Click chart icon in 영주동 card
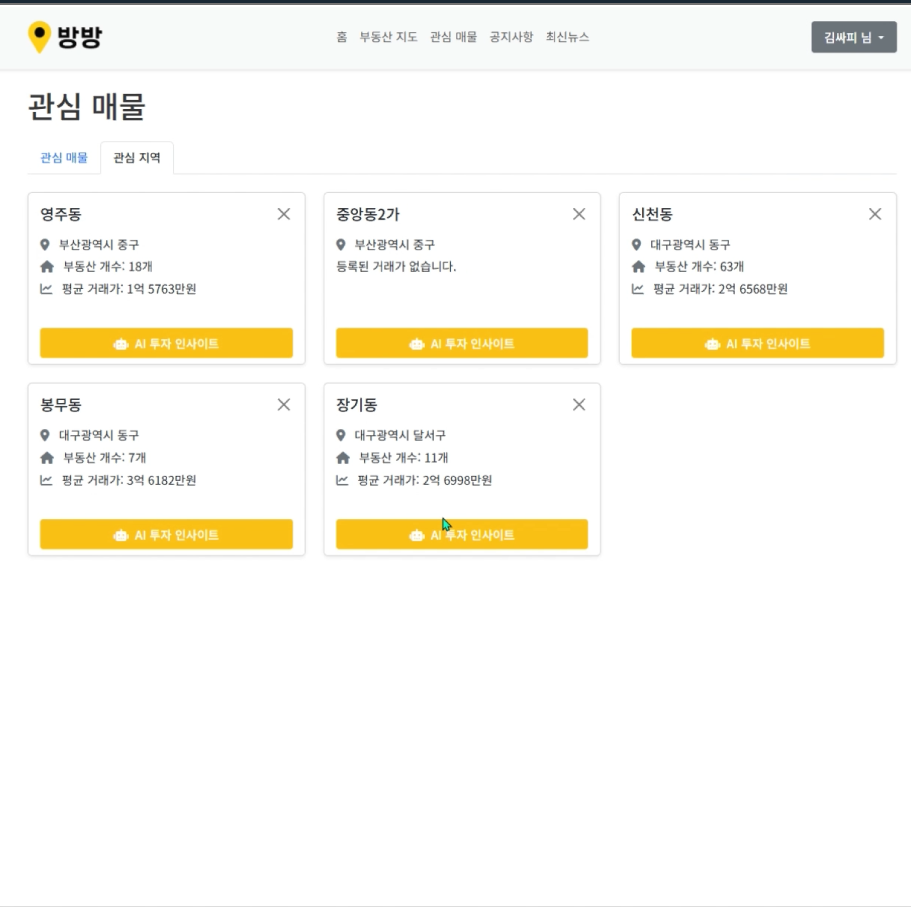This screenshot has width=911, height=907. [46, 289]
